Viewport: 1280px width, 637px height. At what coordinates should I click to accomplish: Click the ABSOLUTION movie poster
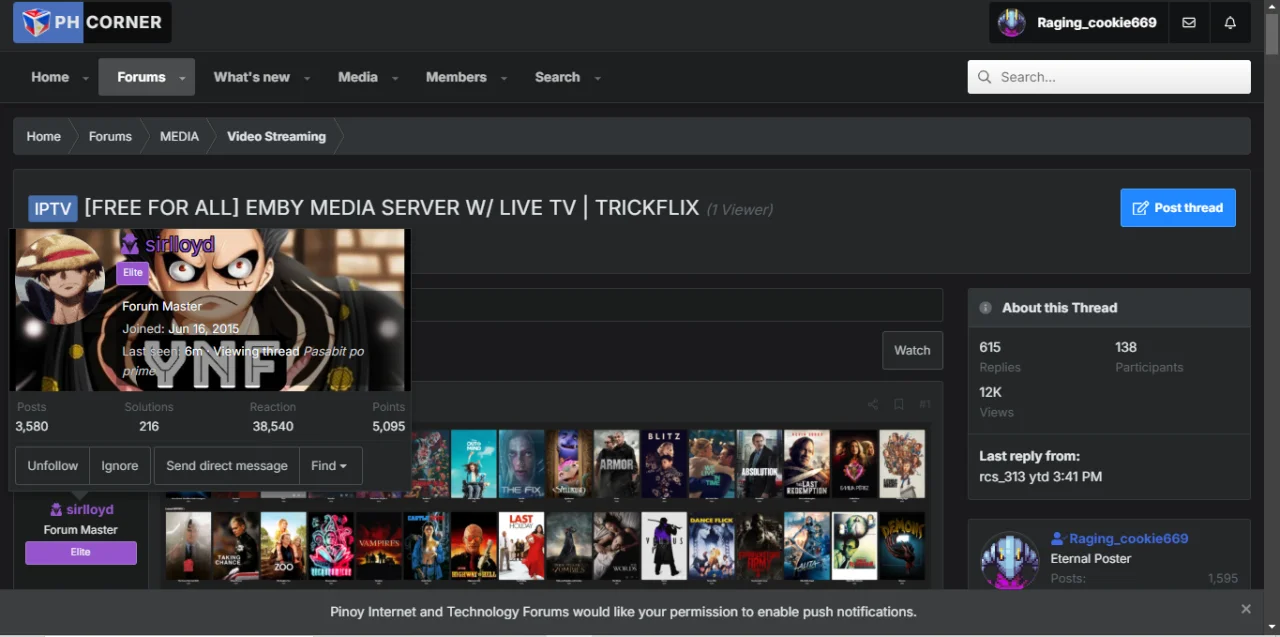759,464
